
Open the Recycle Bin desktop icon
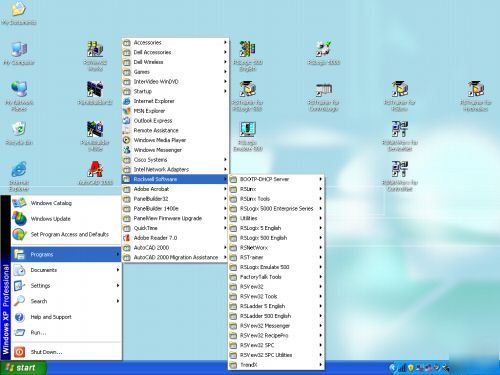(19, 133)
